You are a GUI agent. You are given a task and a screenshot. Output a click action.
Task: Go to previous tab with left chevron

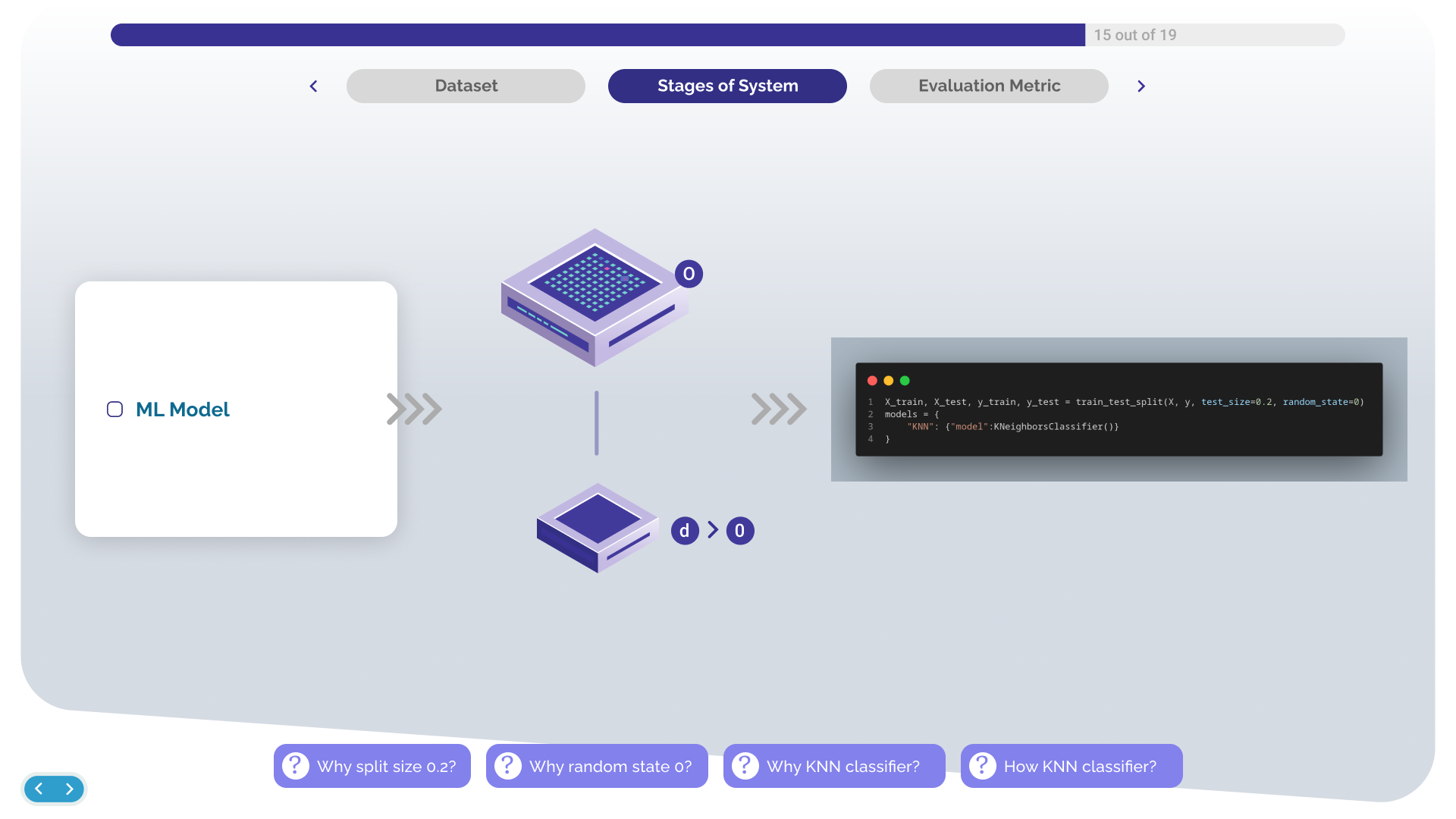pyautogui.click(x=313, y=86)
